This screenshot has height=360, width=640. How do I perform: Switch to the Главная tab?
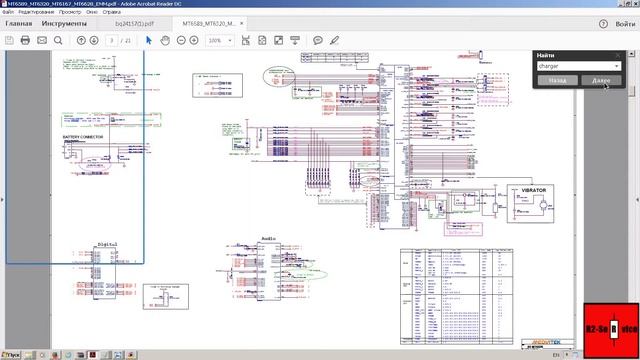pos(18,24)
